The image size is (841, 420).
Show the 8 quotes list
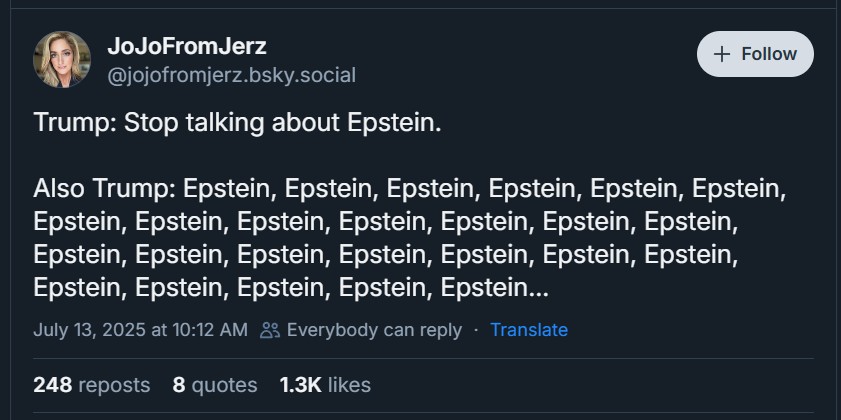coord(214,384)
